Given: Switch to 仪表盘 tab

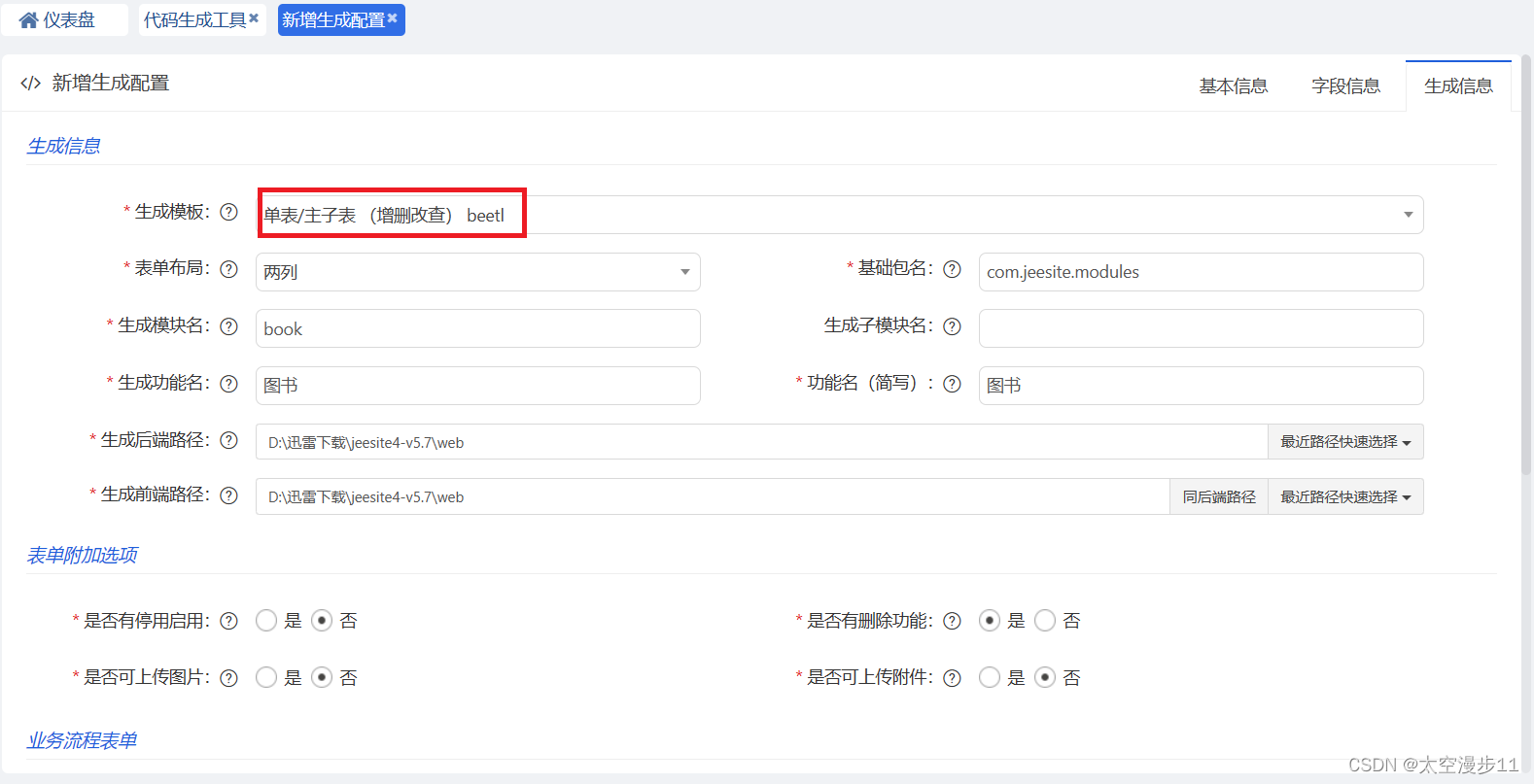Looking at the screenshot, I should pyautogui.click(x=64, y=20).
